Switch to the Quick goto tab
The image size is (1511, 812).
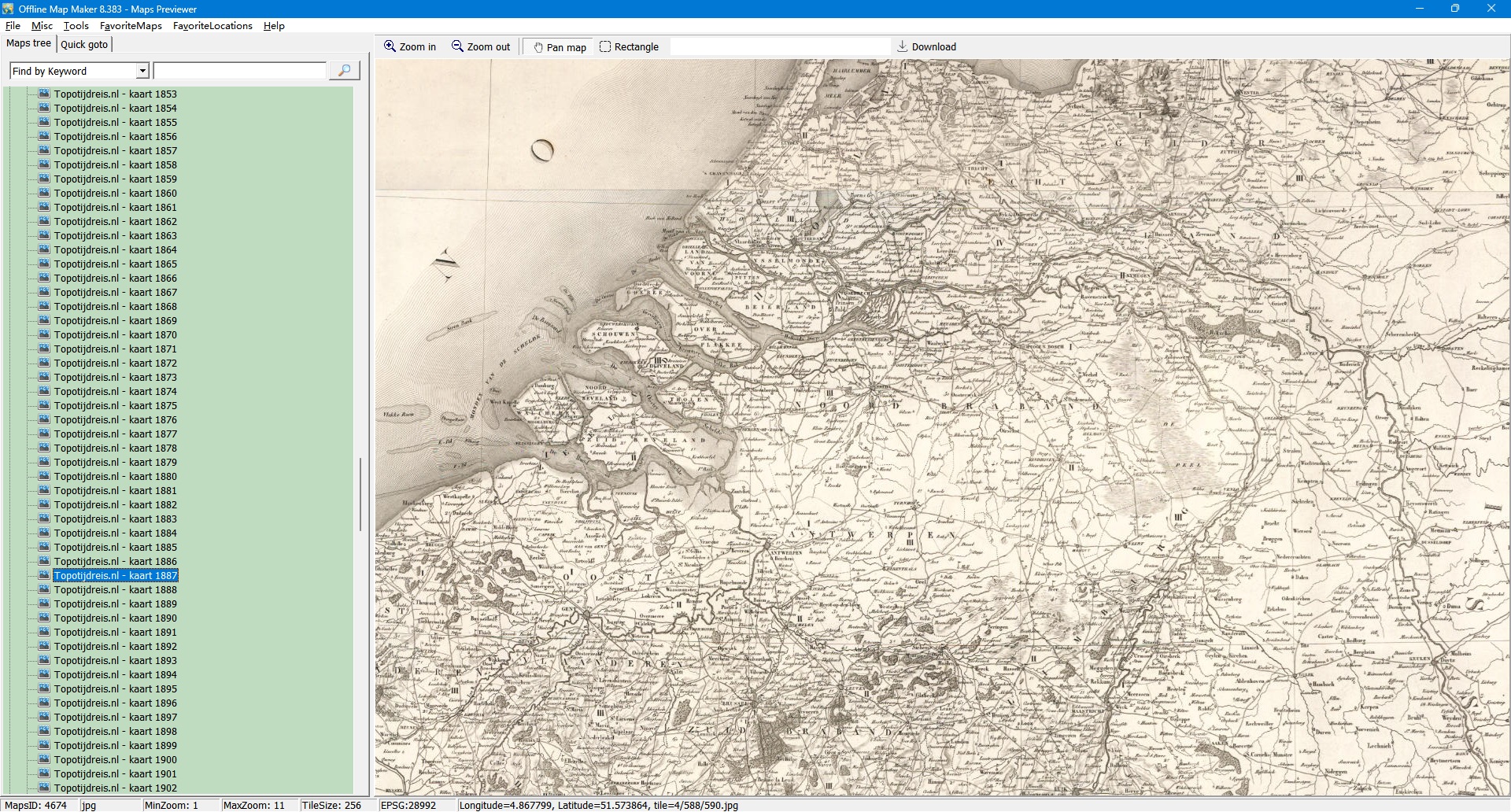tap(84, 44)
